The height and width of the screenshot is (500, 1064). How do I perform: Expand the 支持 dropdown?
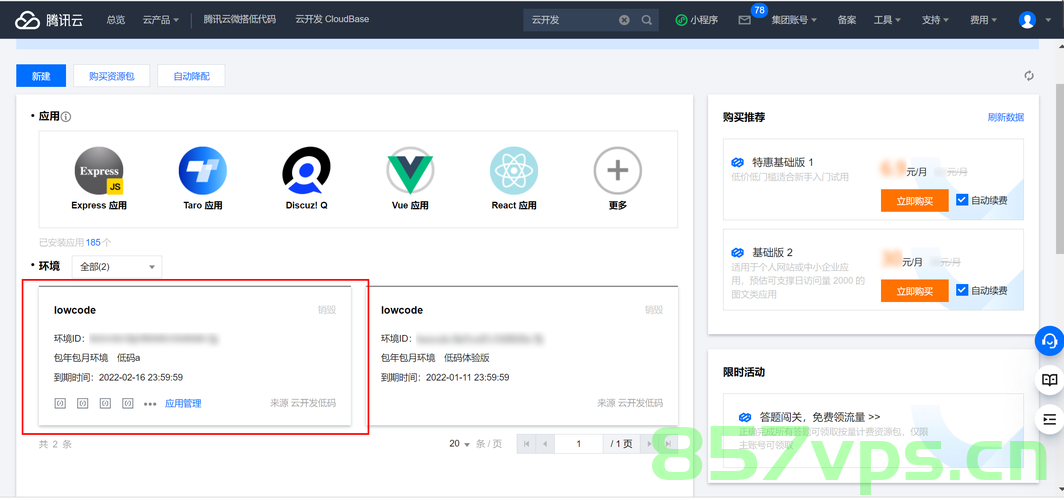click(936, 20)
